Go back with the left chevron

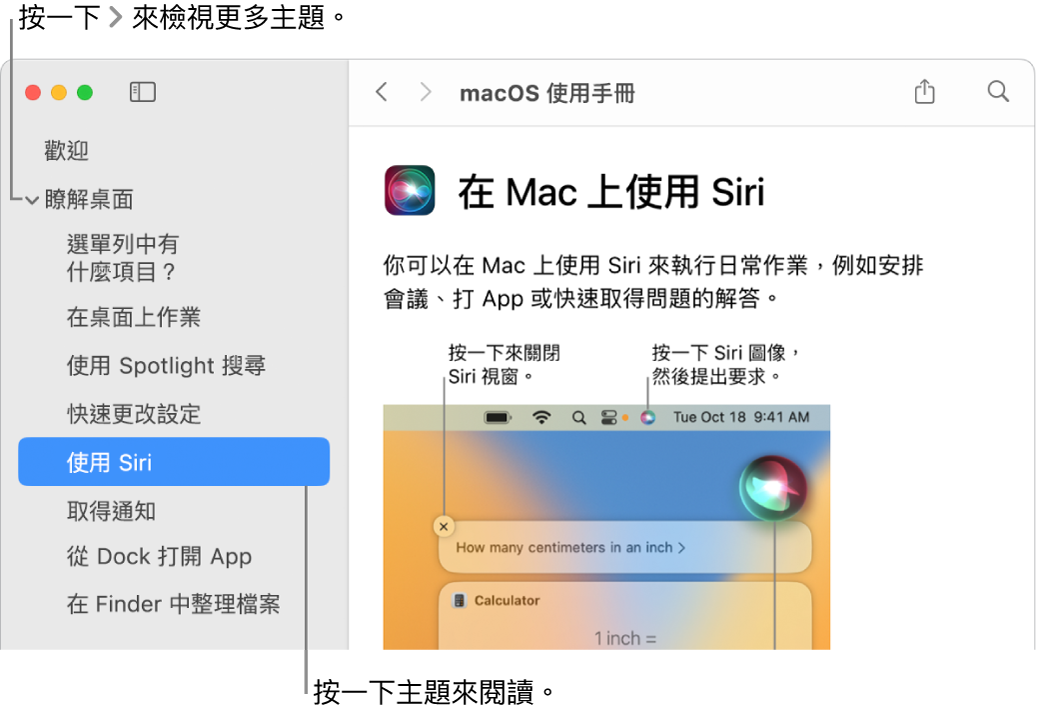(382, 92)
